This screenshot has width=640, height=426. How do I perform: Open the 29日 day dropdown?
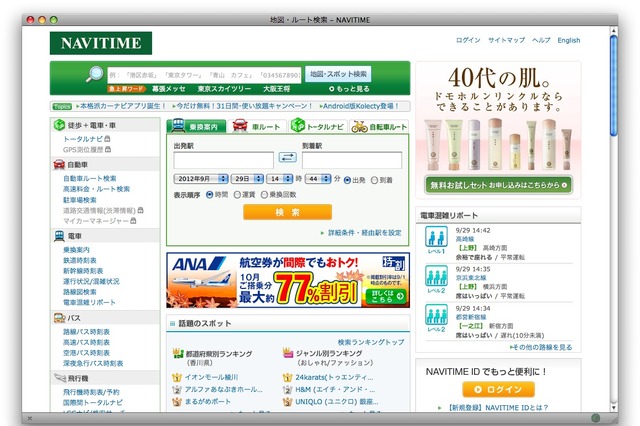[247, 179]
